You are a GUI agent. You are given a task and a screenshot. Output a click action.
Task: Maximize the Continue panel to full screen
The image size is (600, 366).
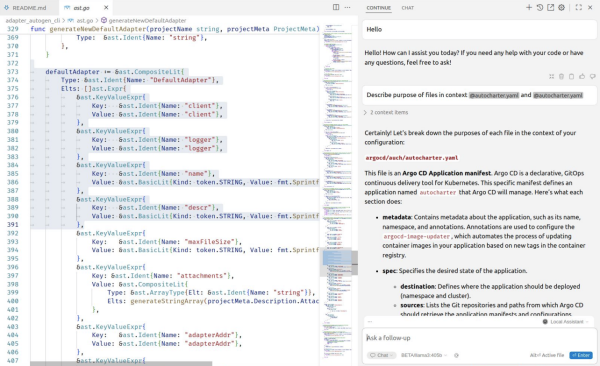coord(579,7)
